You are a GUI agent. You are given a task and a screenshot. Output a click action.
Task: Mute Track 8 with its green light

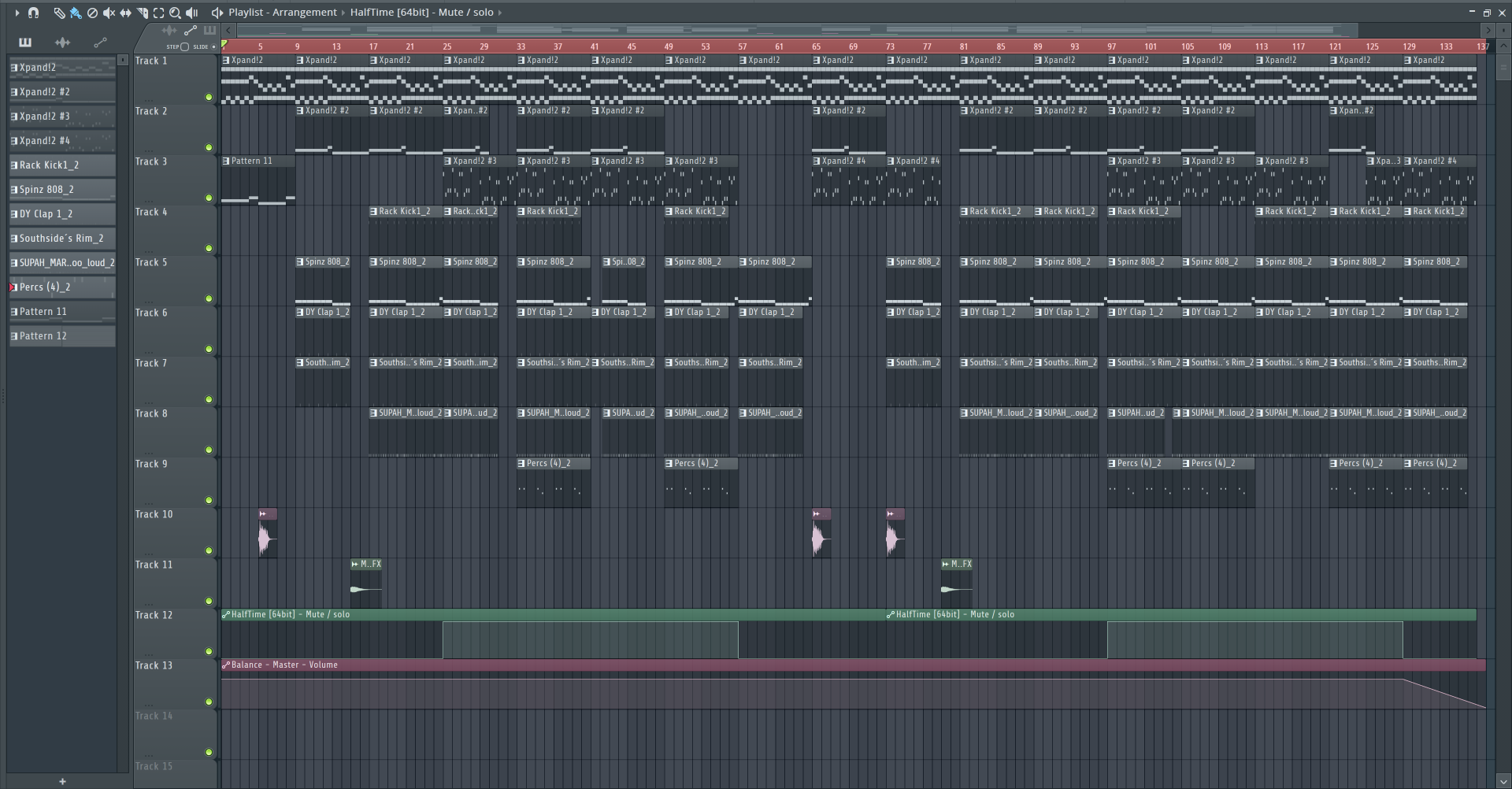(x=209, y=450)
